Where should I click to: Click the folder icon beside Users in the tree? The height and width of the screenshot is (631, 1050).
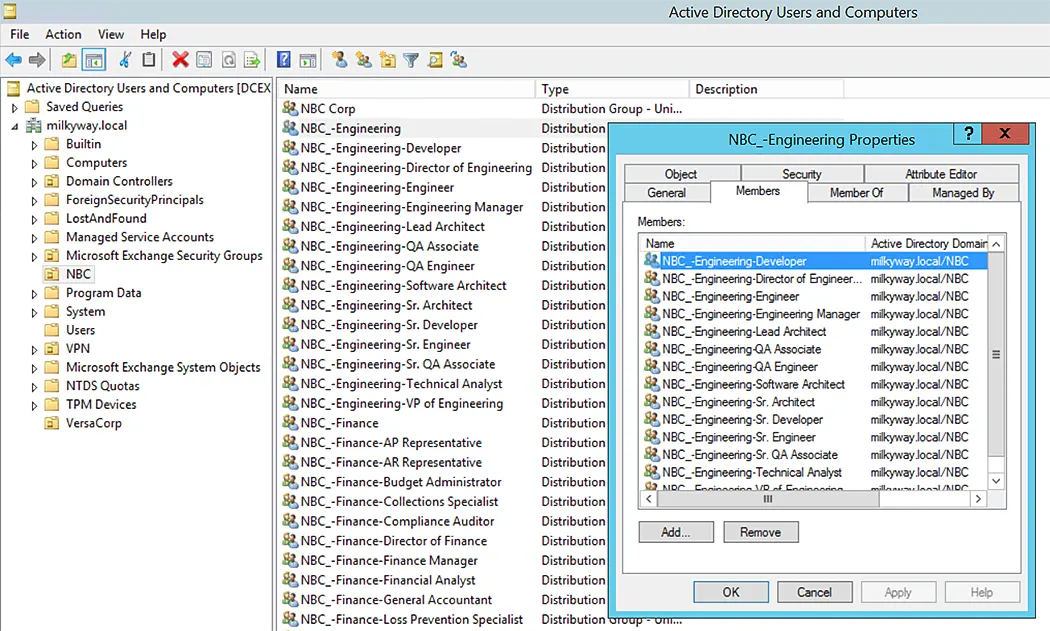tap(52, 330)
